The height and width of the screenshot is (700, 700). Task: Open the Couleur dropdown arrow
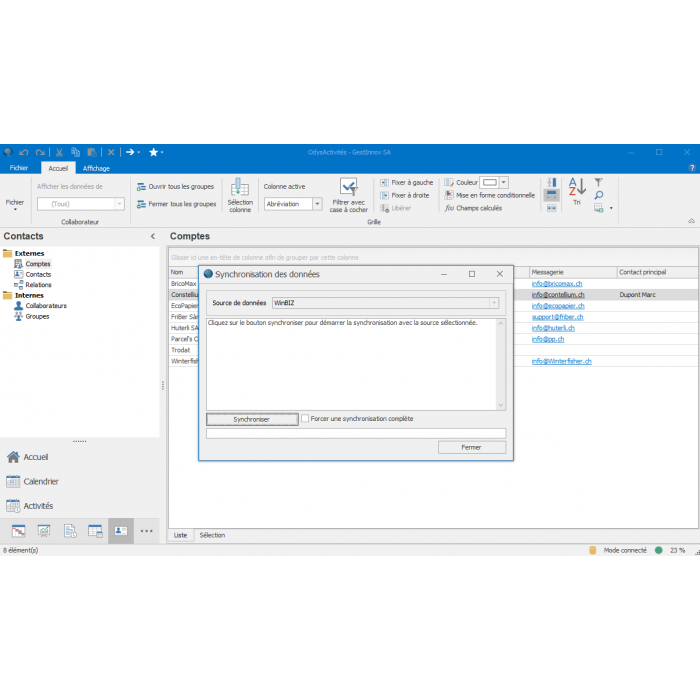pos(504,182)
